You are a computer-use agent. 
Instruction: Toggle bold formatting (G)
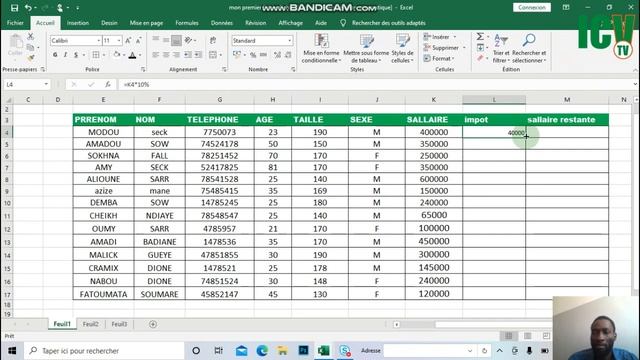click(x=55, y=55)
